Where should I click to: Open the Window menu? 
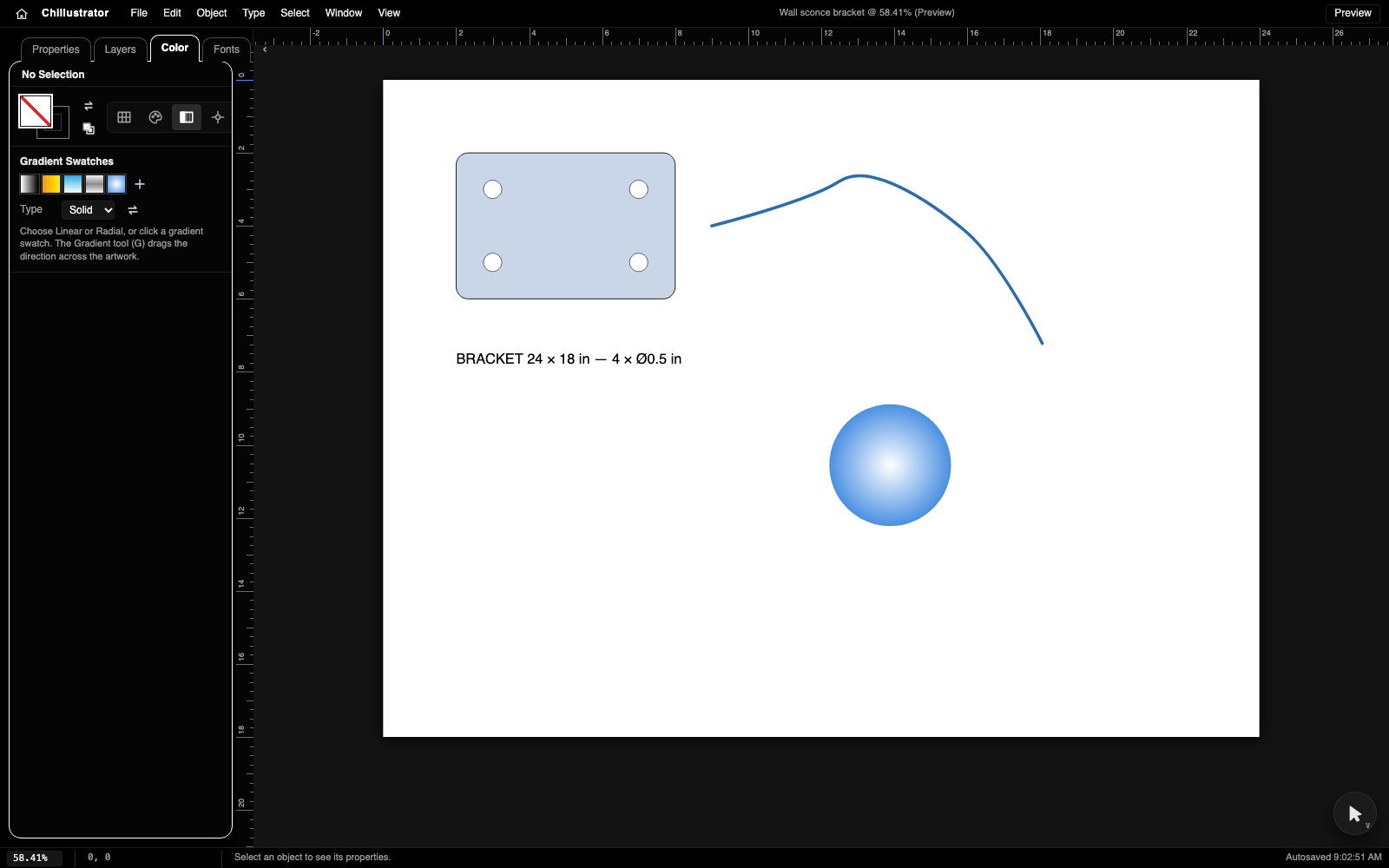coord(344,13)
